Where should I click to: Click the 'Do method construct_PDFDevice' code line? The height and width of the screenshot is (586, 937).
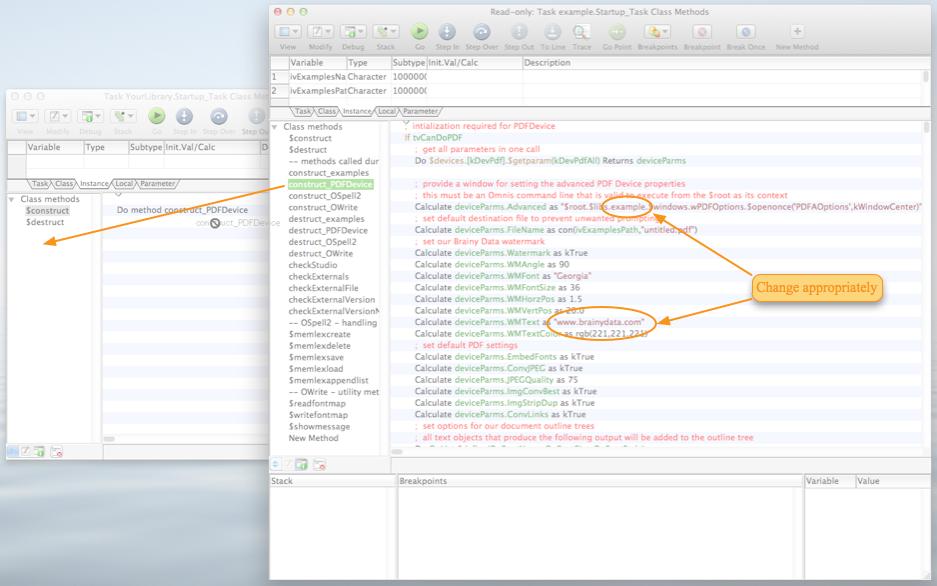(182, 210)
